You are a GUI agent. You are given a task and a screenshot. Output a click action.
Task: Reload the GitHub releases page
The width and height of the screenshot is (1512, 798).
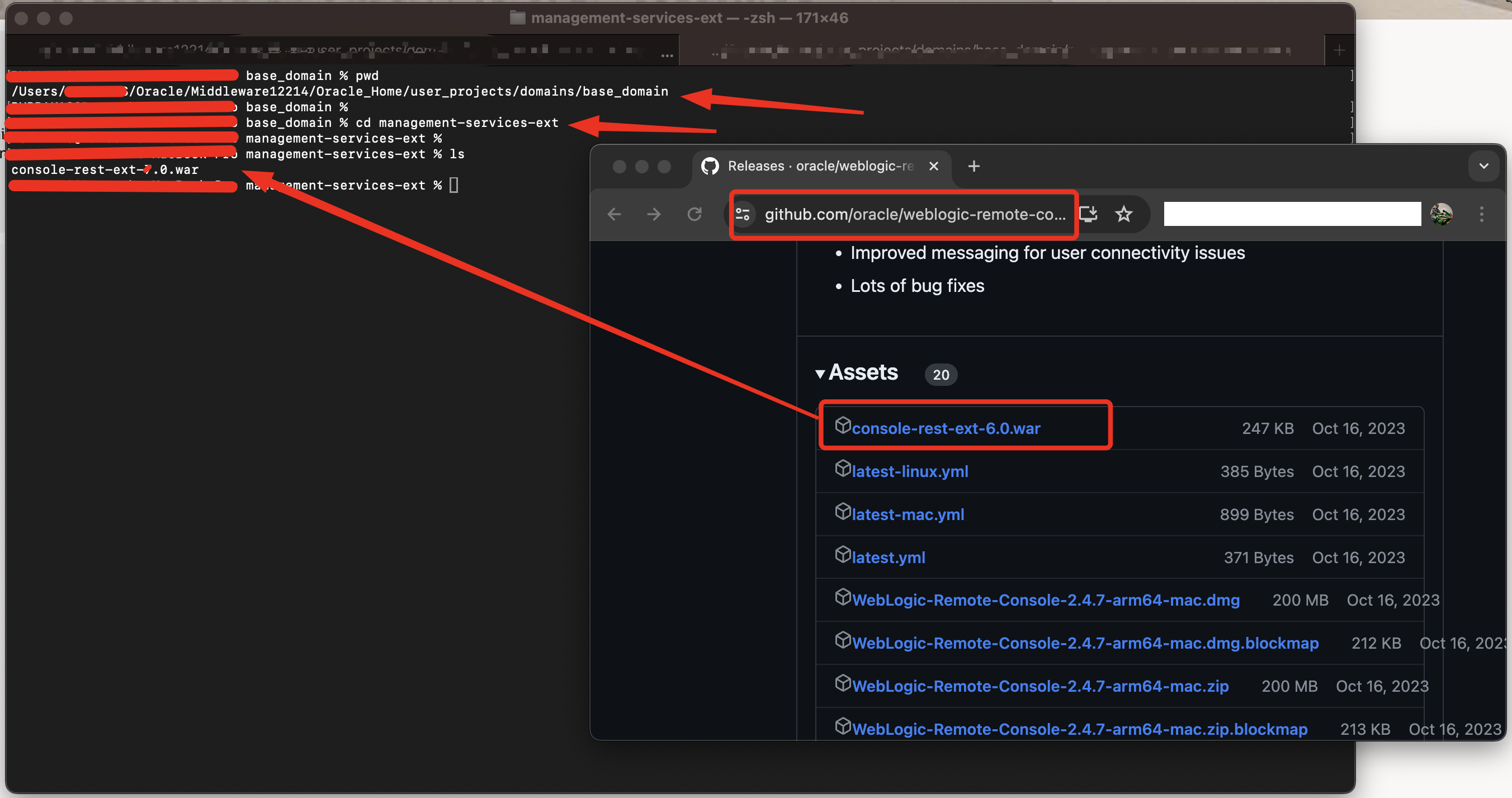[x=694, y=214]
